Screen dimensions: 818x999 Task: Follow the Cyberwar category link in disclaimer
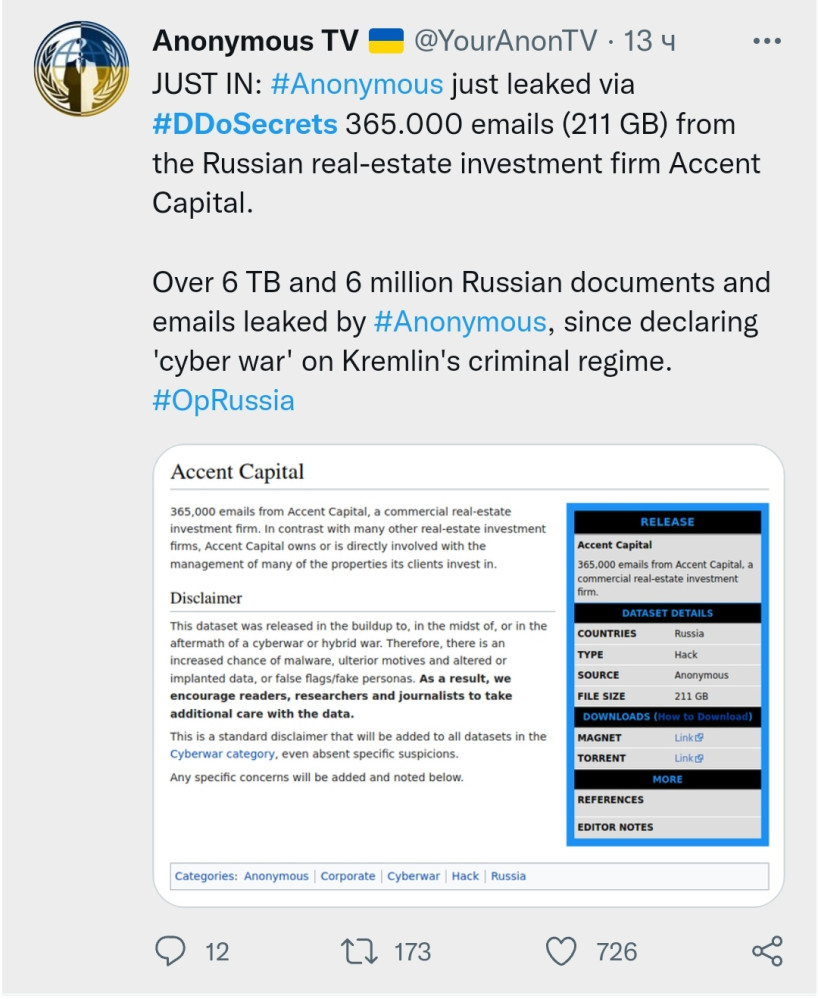pyautogui.click(x=222, y=754)
